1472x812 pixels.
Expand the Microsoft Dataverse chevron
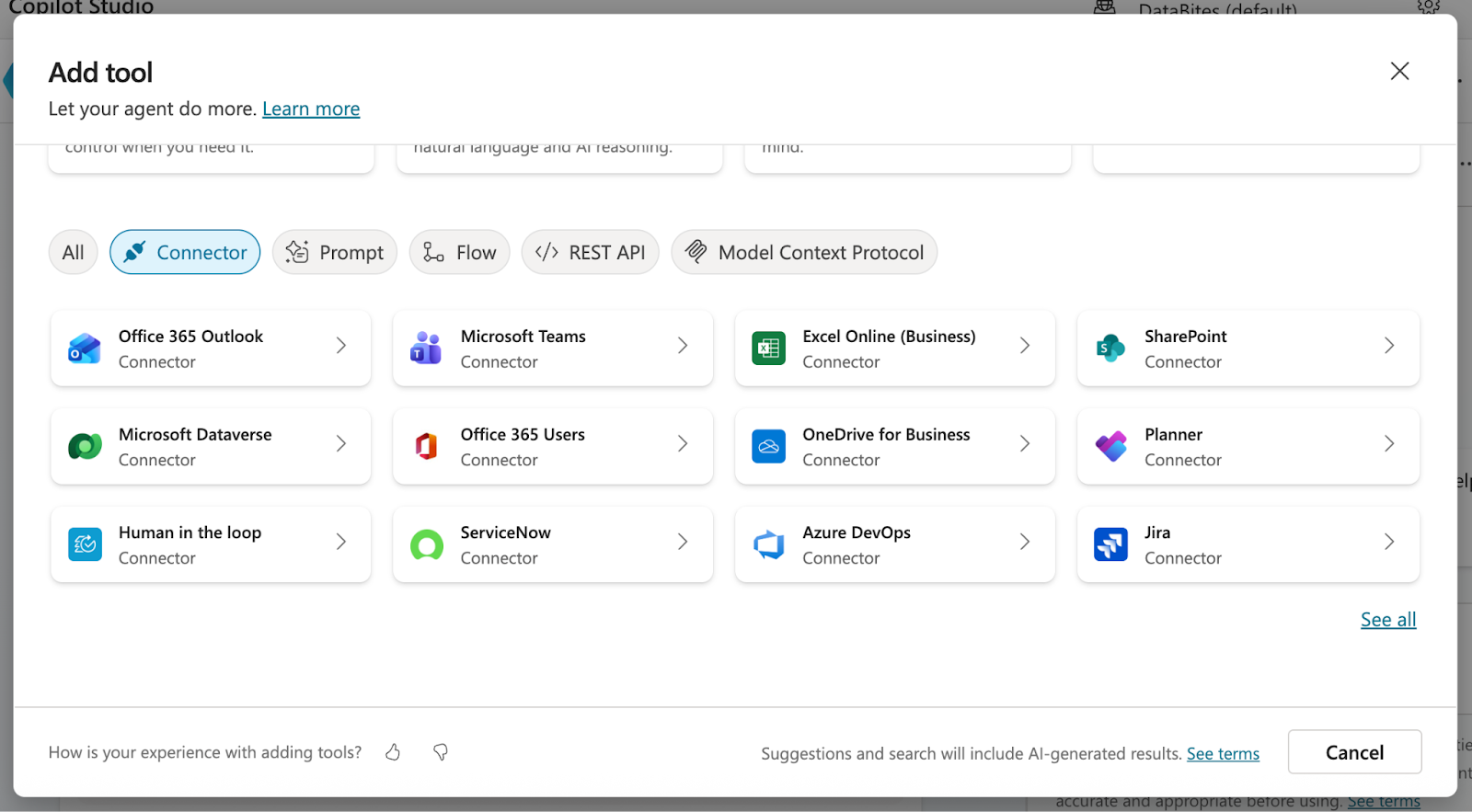point(341,443)
